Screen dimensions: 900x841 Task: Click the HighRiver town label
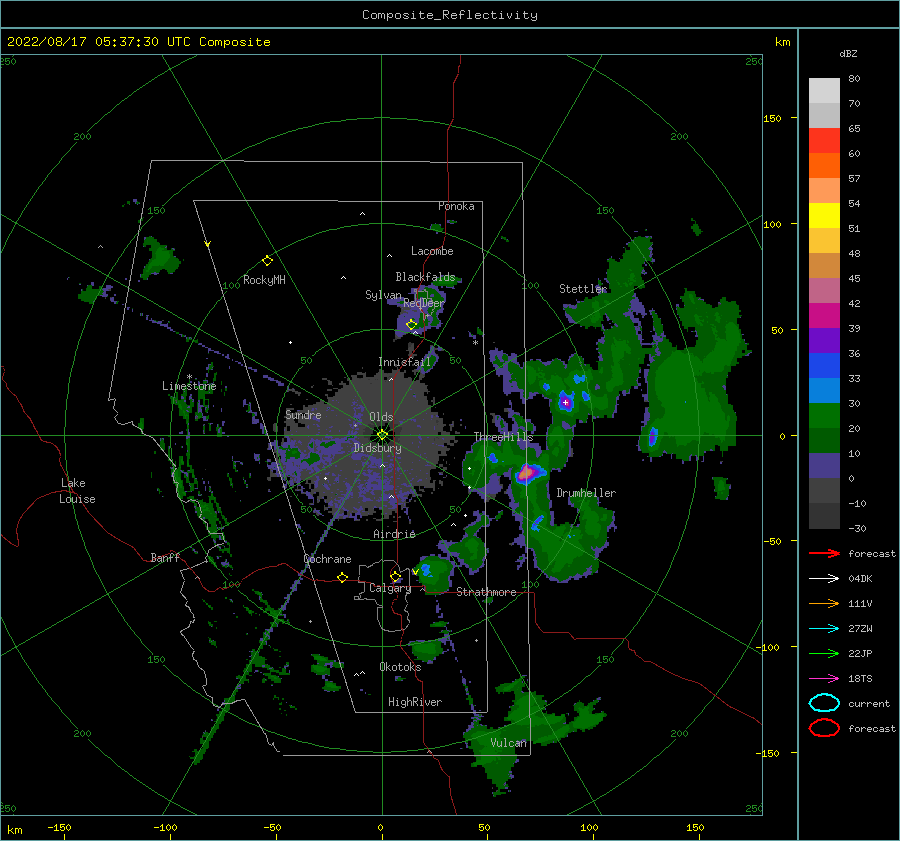coord(415,702)
